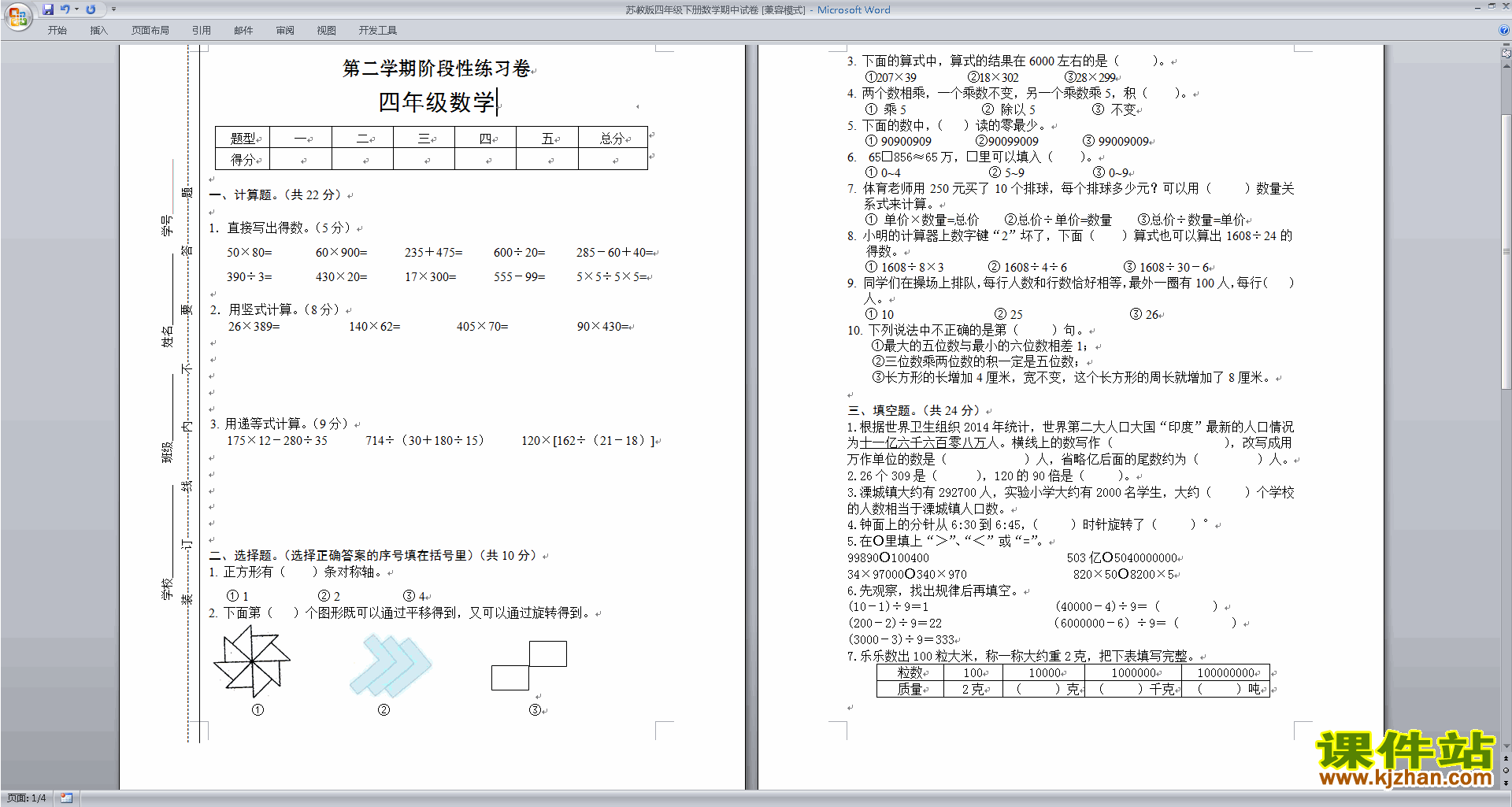Viewport: 1512px width, 807px height.
Task: Click the comparison 820×50○8200×5
Action: (x=1124, y=574)
